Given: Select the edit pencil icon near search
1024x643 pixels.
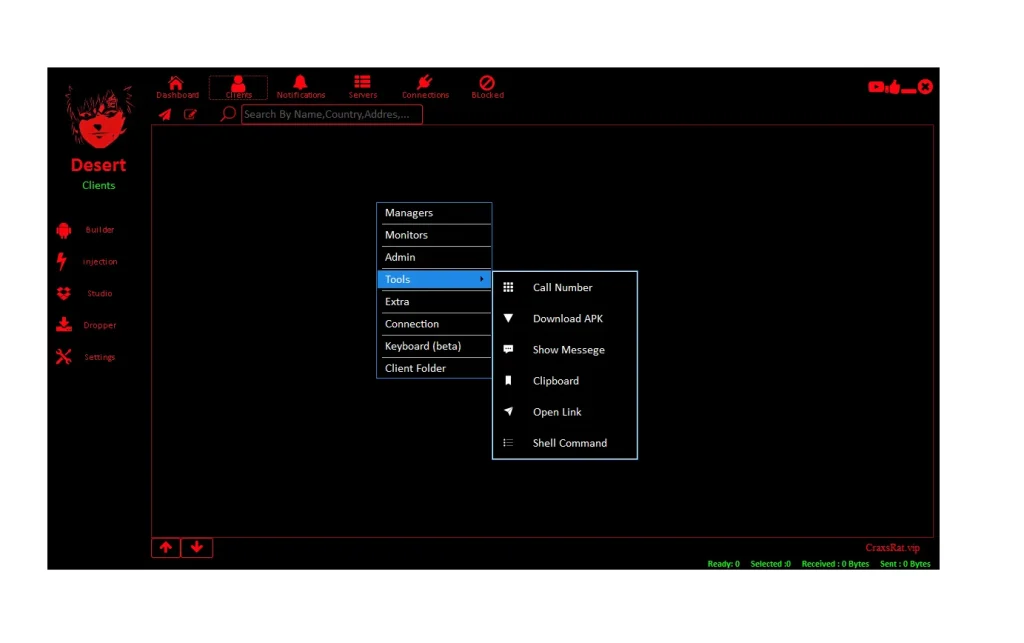Looking at the screenshot, I should pos(190,114).
